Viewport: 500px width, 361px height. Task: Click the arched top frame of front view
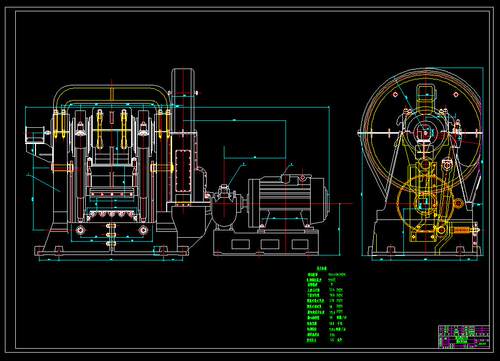coord(111,96)
